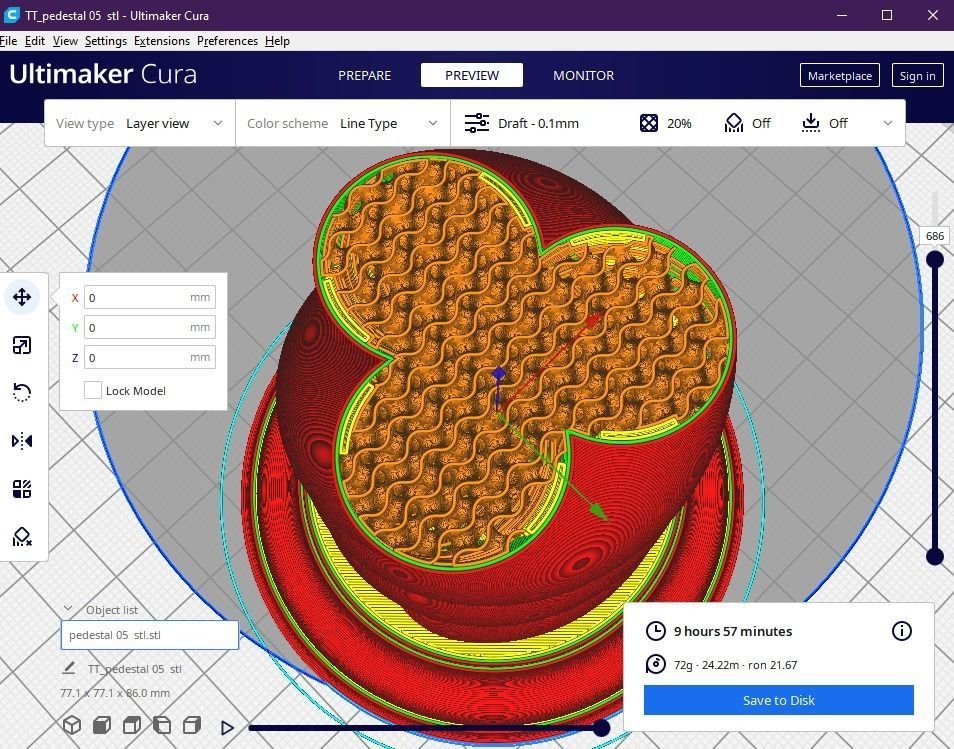954x749 pixels.
Task: Click the filament spool material icon
Action: 655,664
